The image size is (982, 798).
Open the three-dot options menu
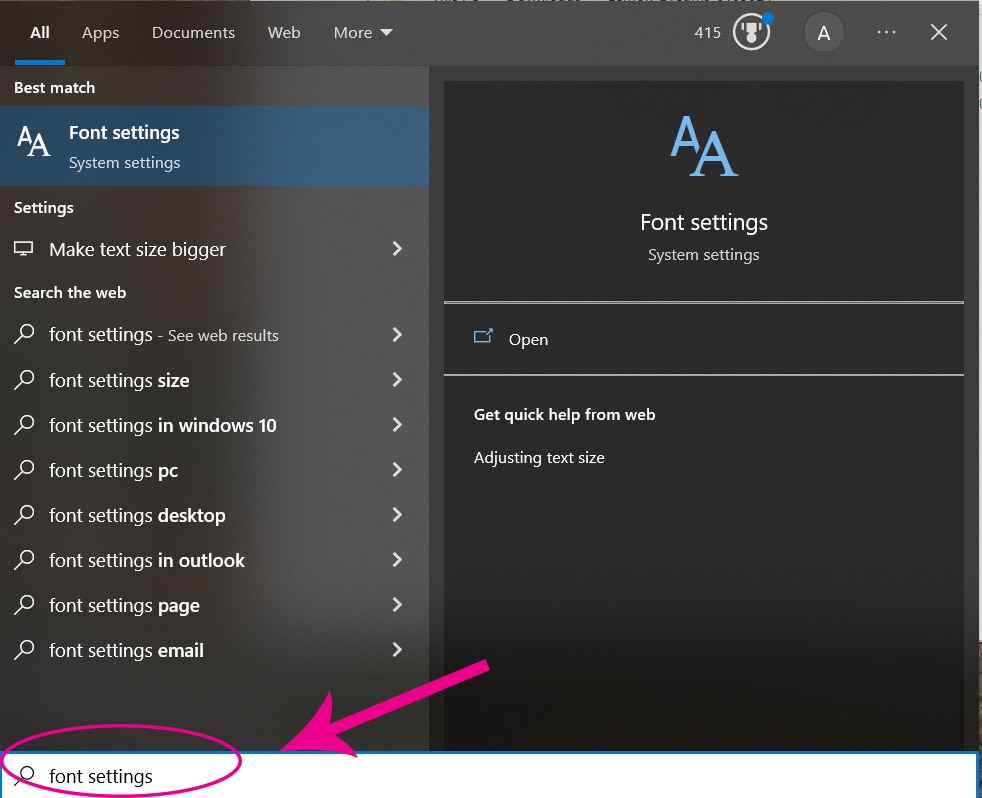[x=886, y=32]
